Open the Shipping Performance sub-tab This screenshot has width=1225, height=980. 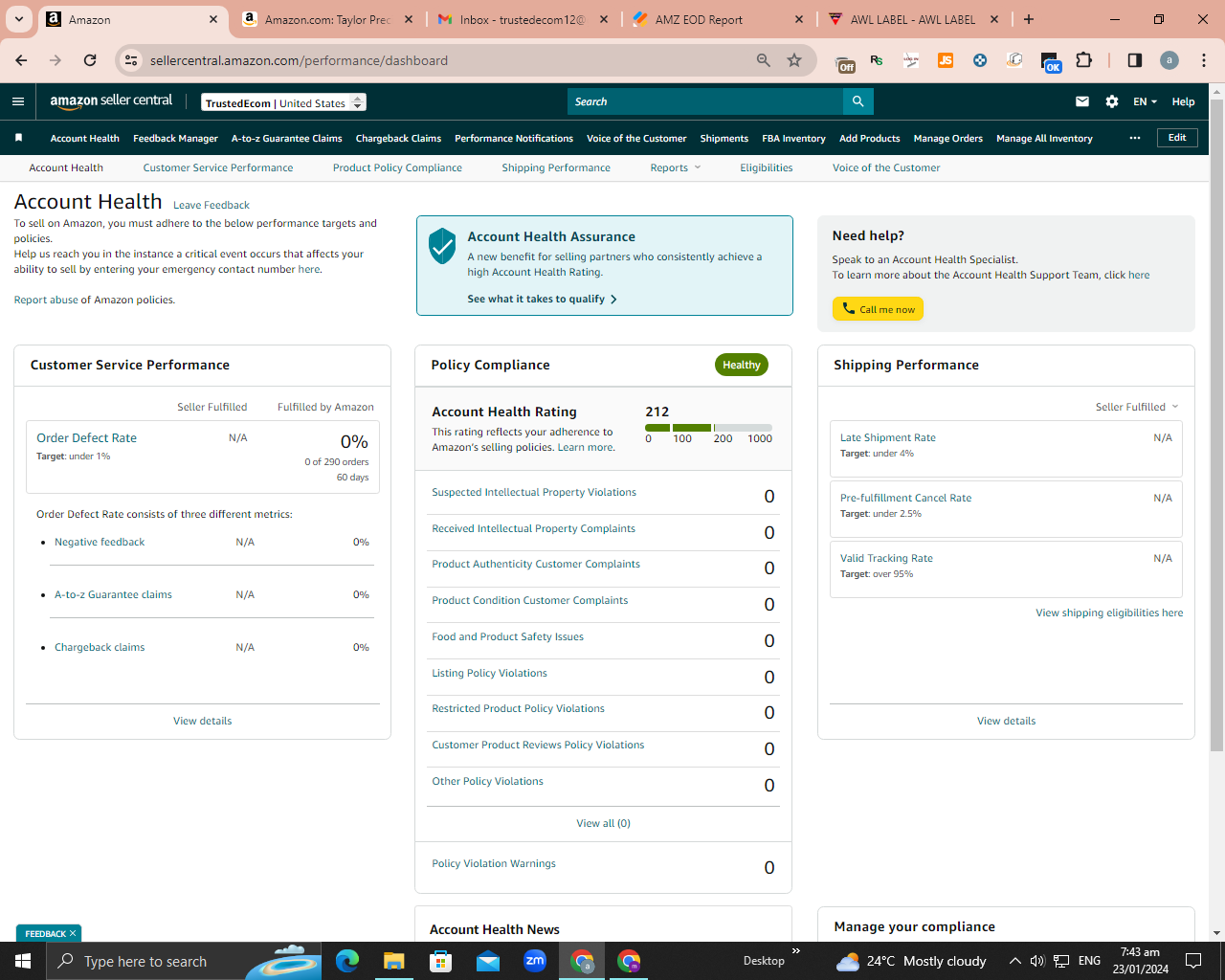pos(556,167)
